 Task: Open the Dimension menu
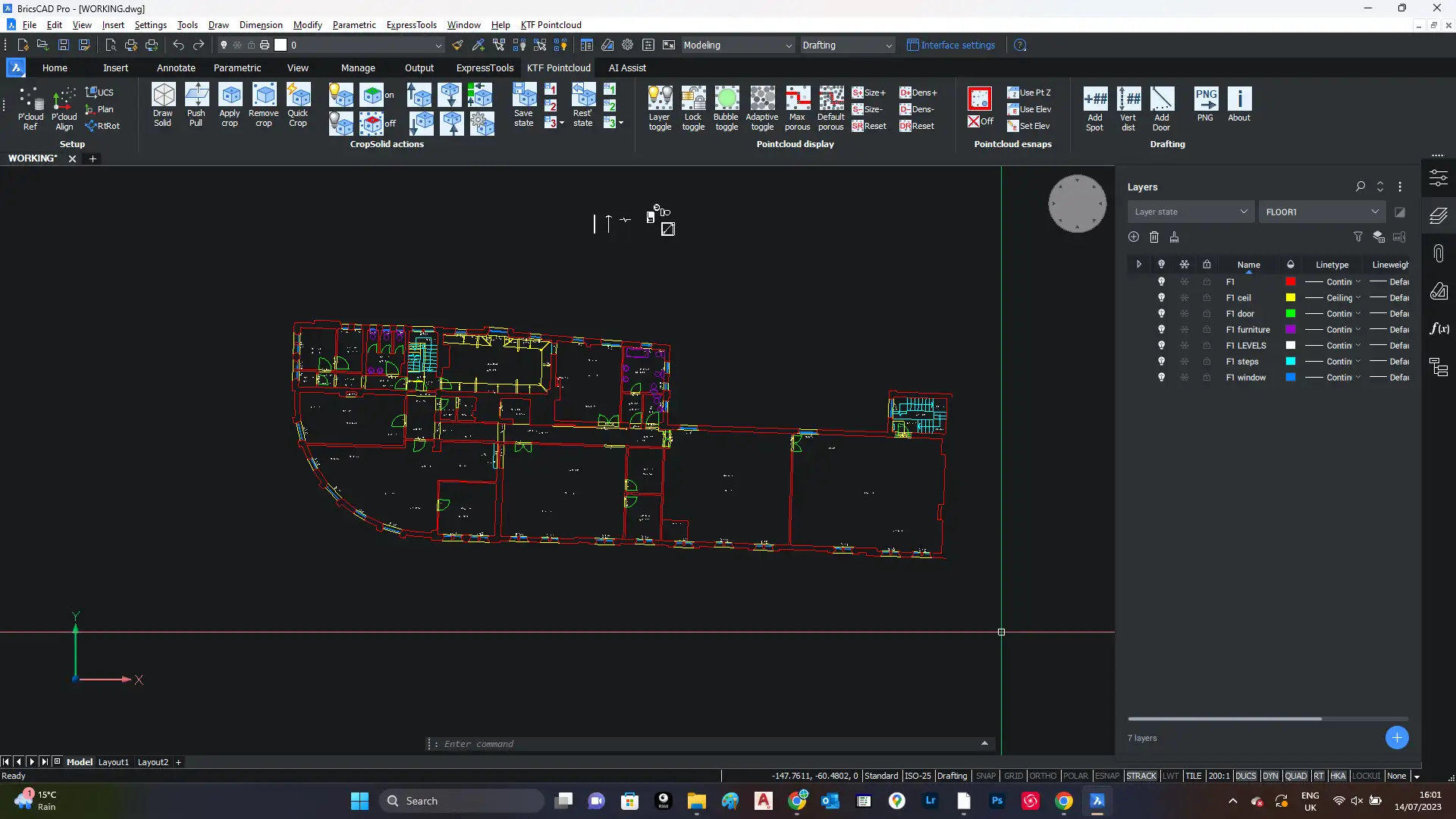261,25
